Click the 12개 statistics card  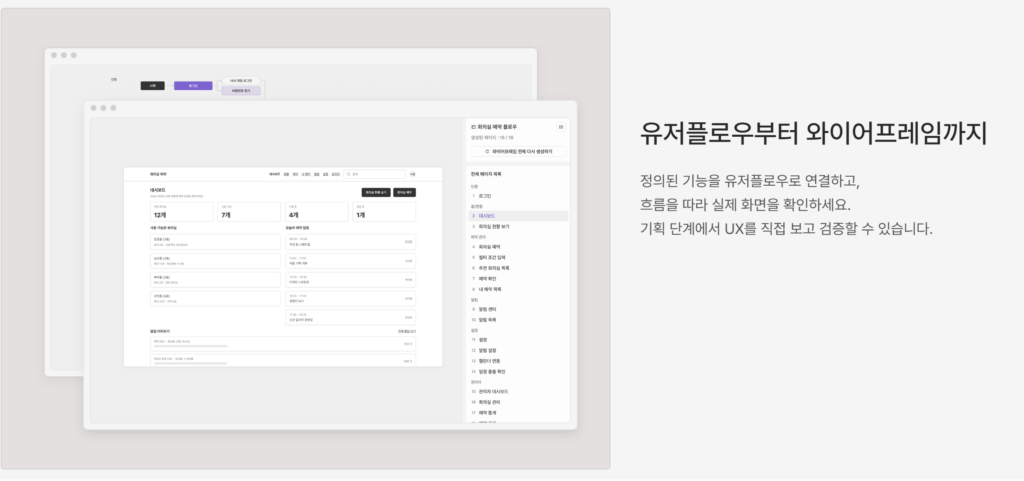pos(182,211)
